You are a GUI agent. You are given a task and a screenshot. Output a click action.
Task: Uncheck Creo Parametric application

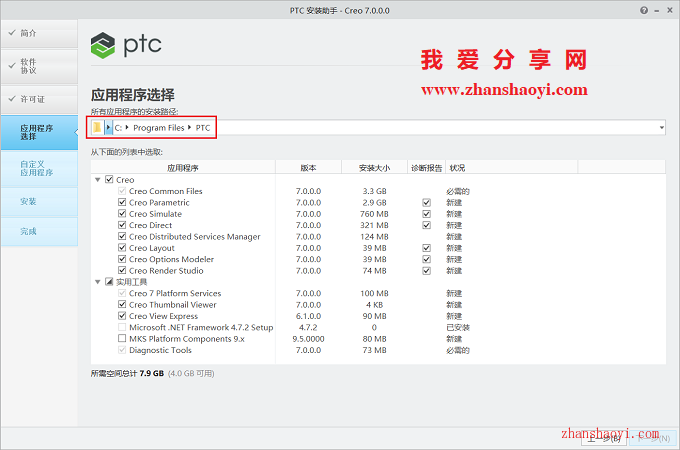(122, 202)
